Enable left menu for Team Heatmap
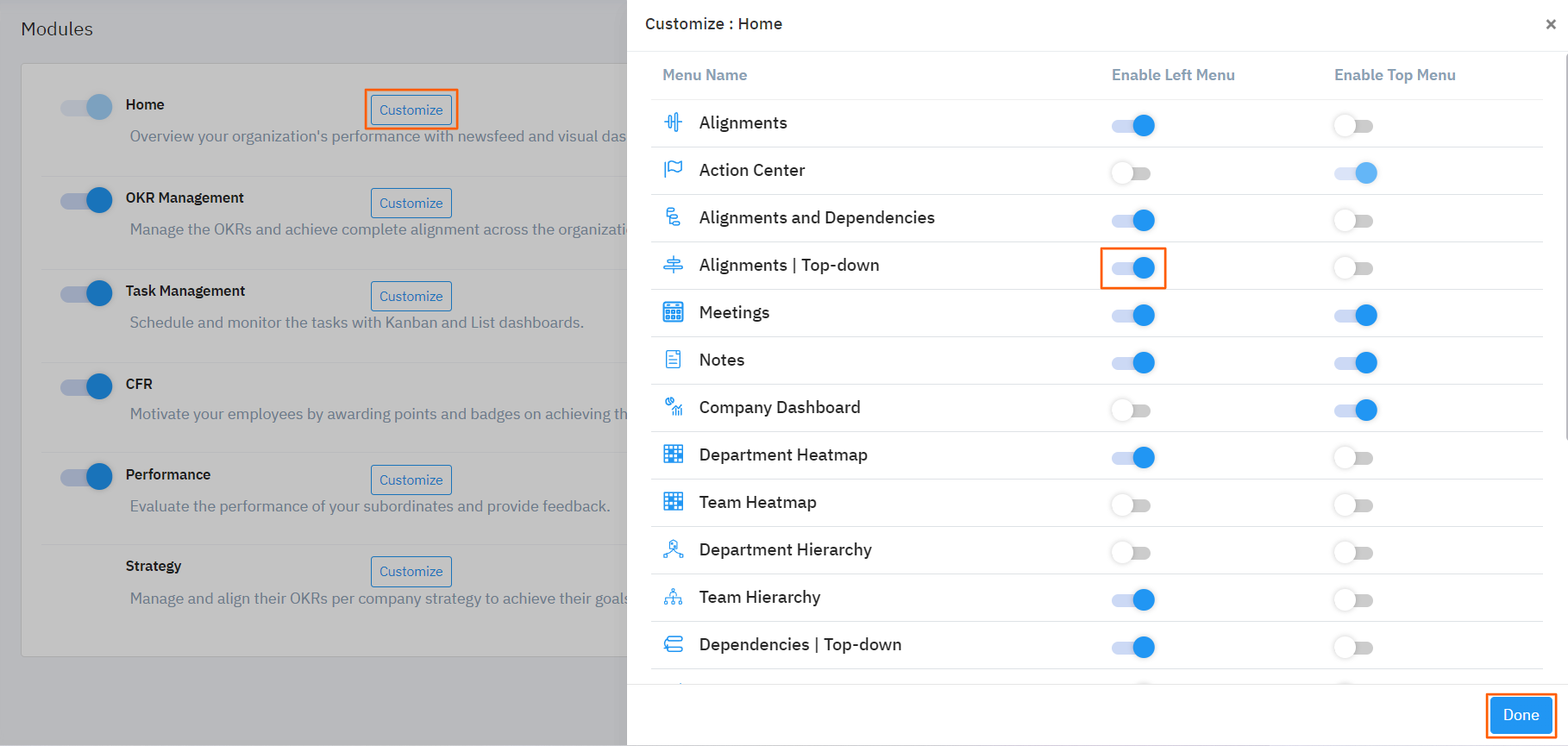1568x746 pixels. (x=1131, y=505)
